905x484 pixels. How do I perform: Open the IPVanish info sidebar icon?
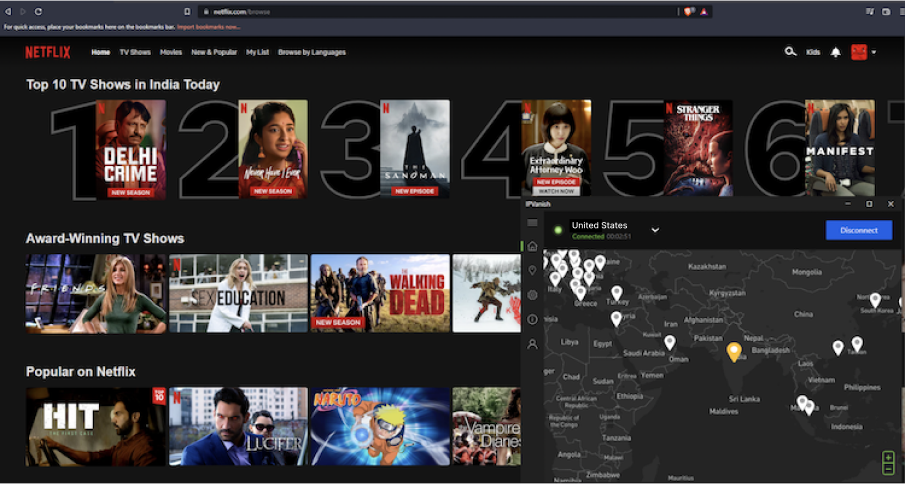tap(532, 319)
